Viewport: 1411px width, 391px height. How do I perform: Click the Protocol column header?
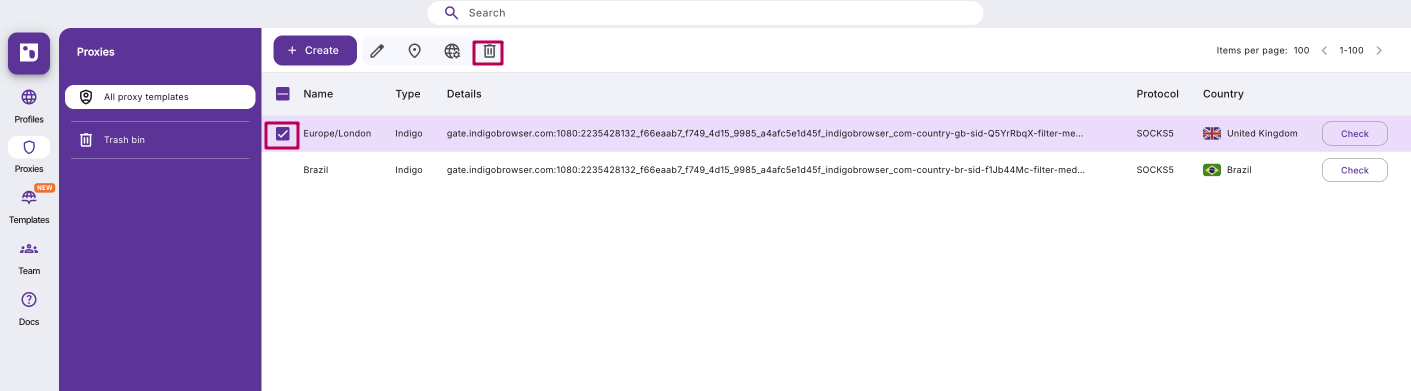1157,94
